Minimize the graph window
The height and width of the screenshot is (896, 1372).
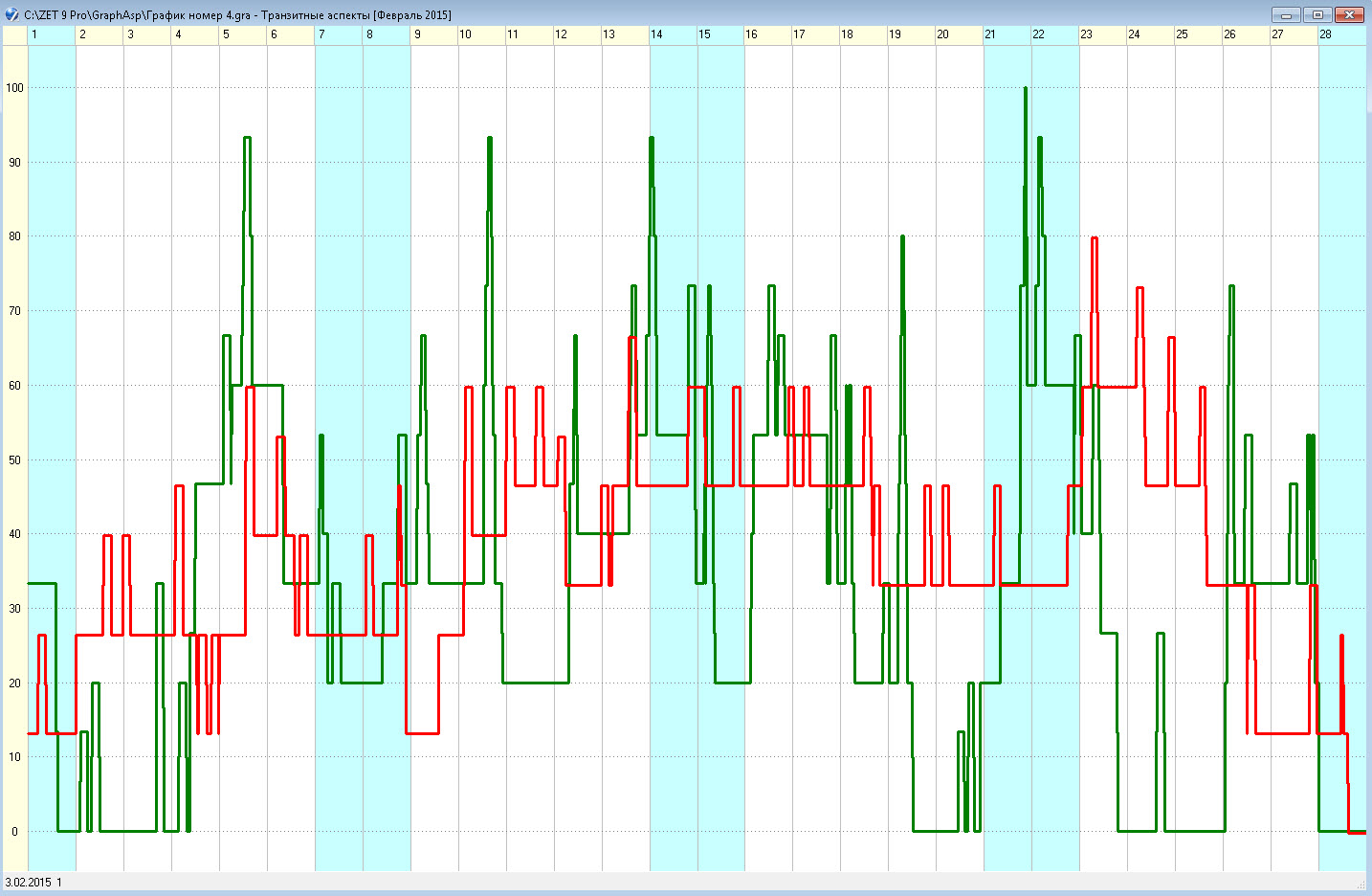point(1286,14)
